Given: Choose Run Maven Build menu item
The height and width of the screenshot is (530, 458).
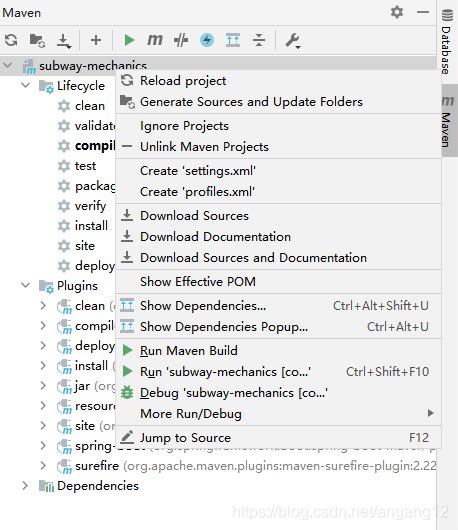Looking at the screenshot, I should (278, 351).
